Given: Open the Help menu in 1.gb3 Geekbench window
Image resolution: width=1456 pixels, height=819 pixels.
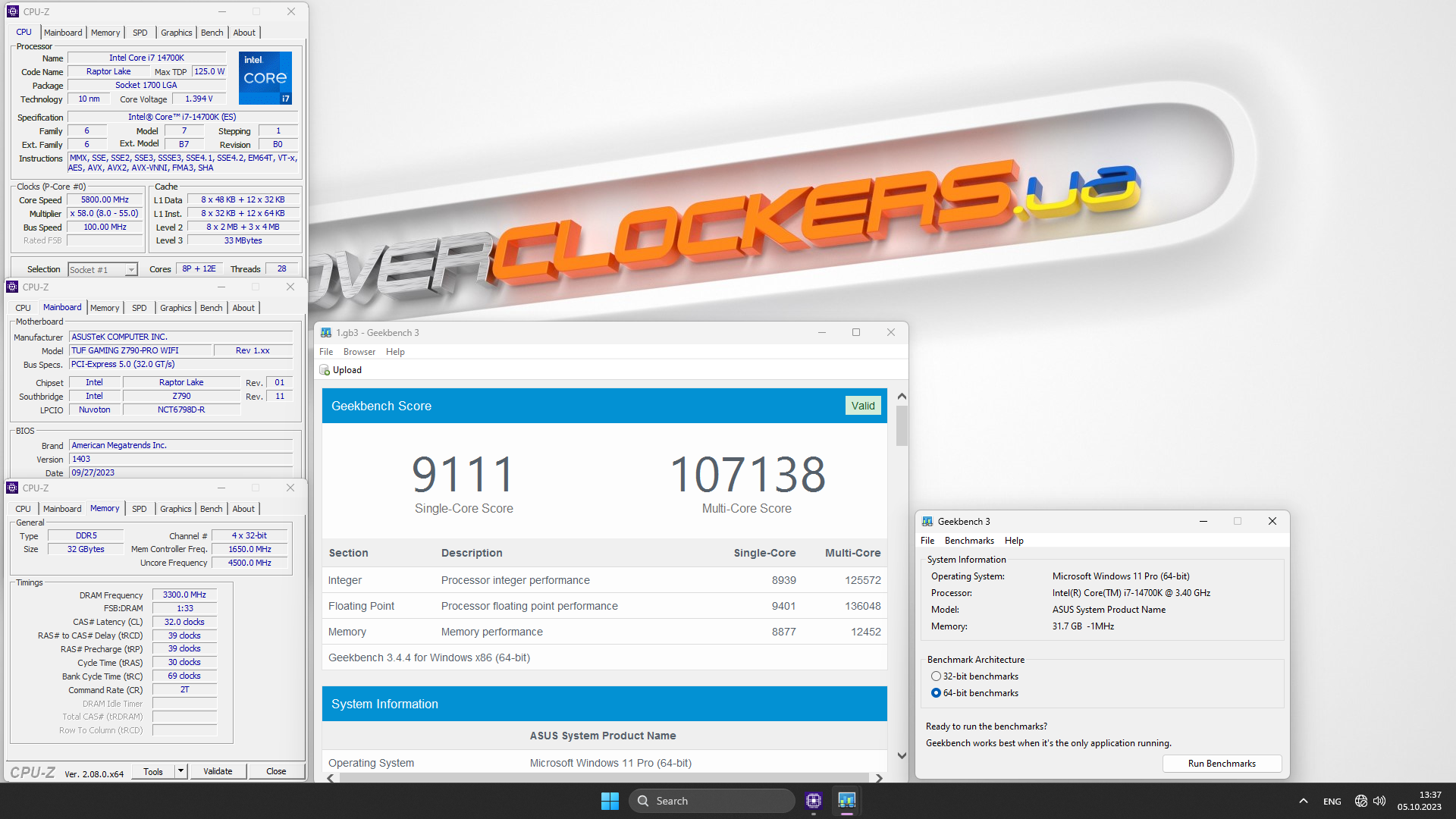Looking at the screenshot, I should pyautogui.click(x=395, y=352).
